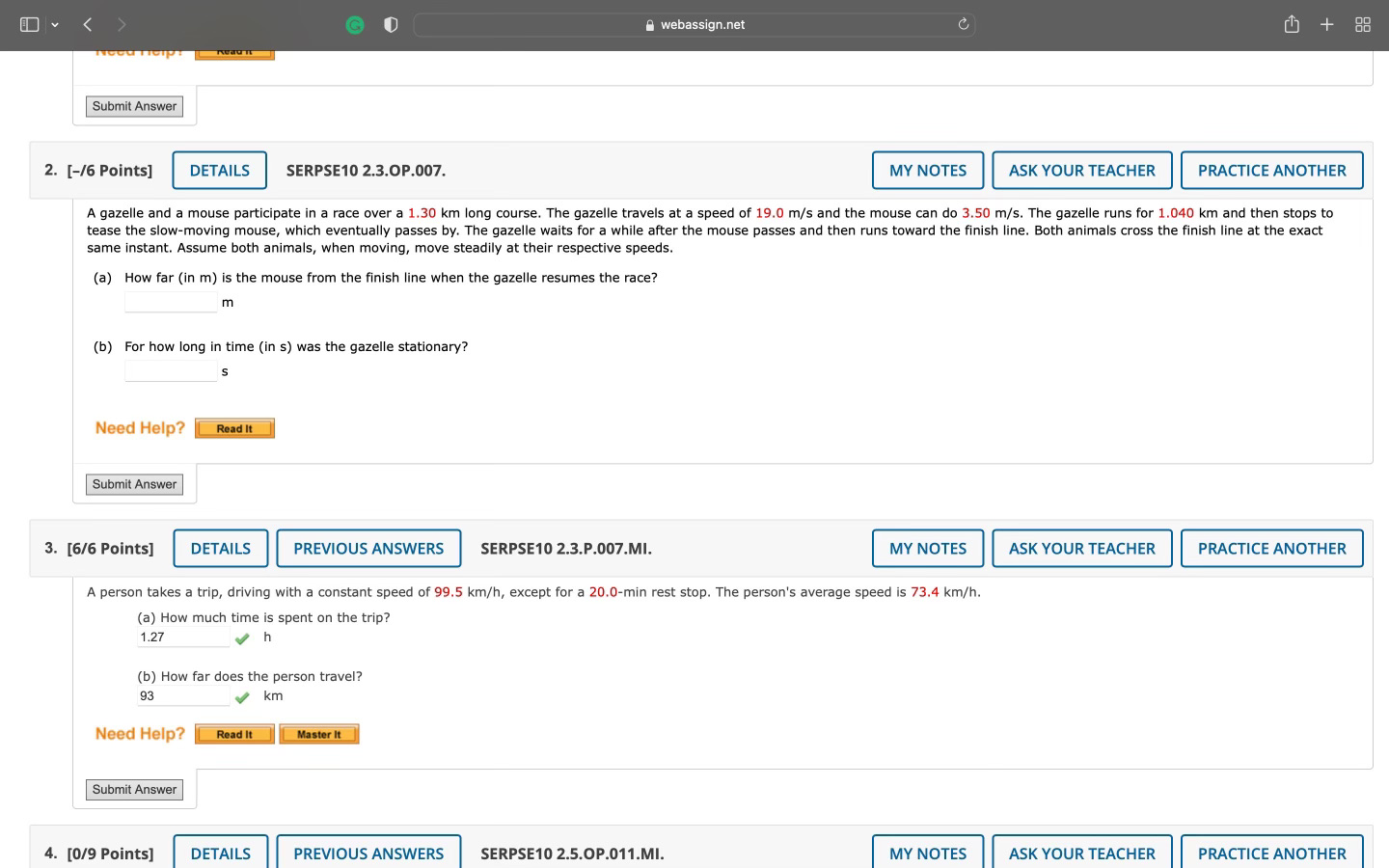Toggle the Safari sidebar icon
Screen dimensions: 1389x868
coord(28,24)
